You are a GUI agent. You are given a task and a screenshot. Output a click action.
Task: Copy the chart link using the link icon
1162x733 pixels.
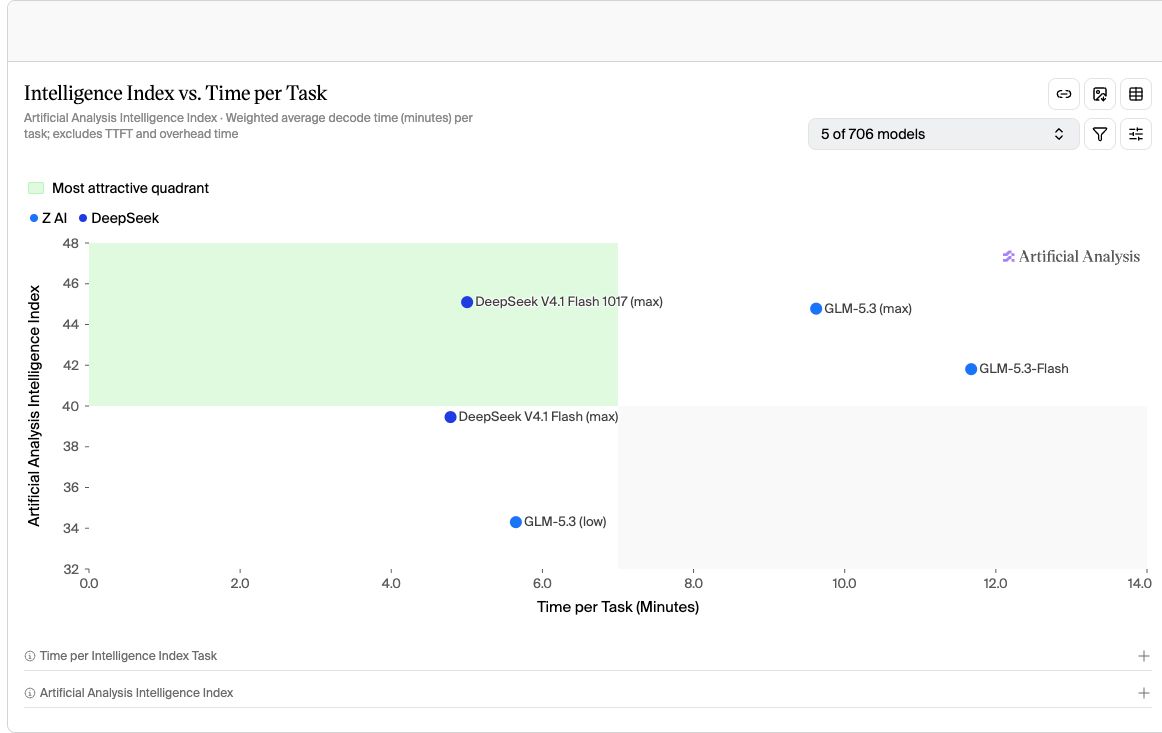[1063, 94]
